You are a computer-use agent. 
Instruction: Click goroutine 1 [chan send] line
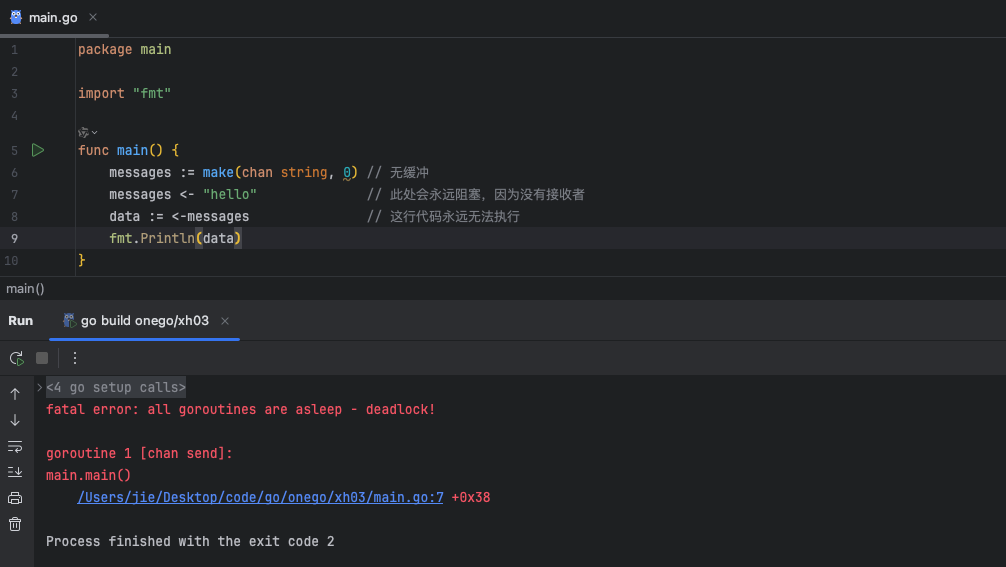coord(139,453)
